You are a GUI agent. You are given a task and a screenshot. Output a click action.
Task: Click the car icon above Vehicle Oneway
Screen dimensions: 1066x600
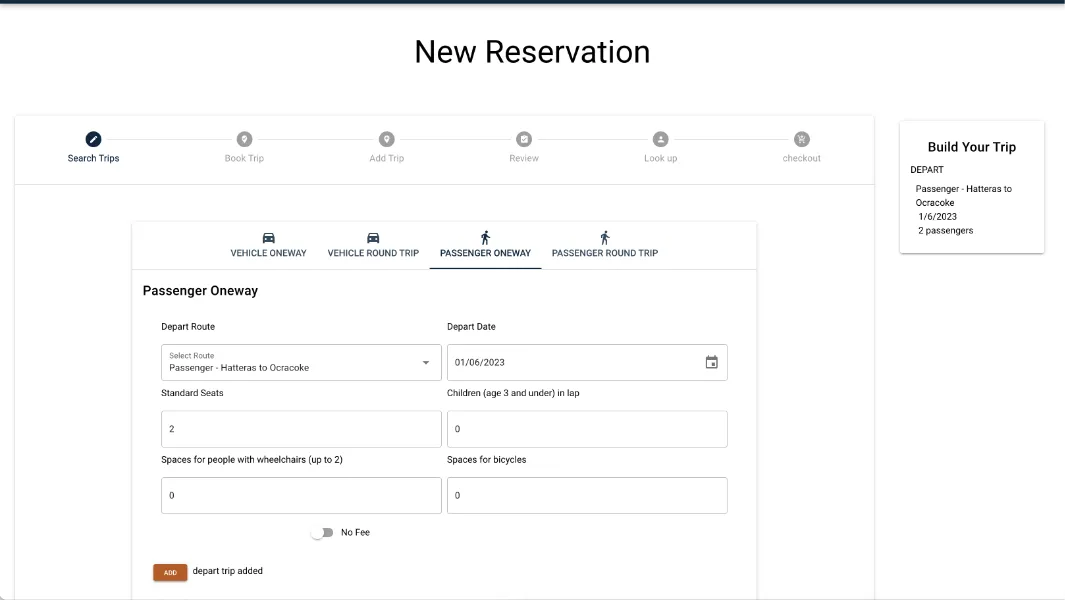268,237
